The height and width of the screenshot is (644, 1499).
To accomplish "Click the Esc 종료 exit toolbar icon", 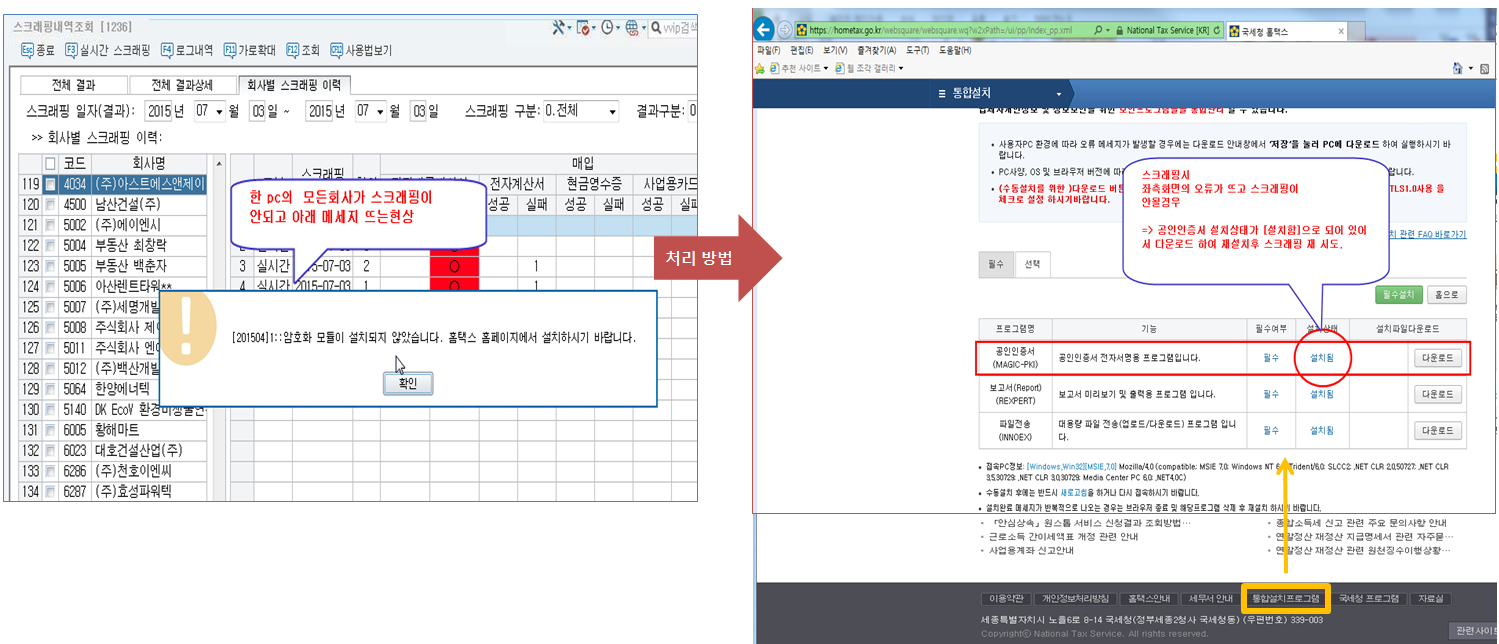I will [28, 49].
